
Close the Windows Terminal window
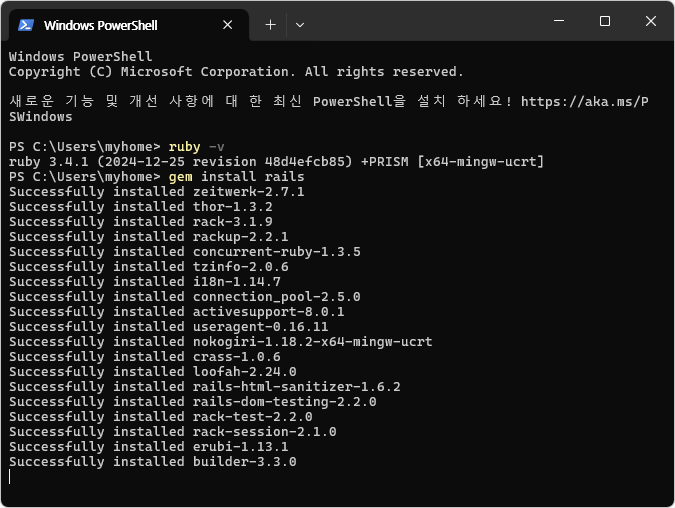click(651, 22)
